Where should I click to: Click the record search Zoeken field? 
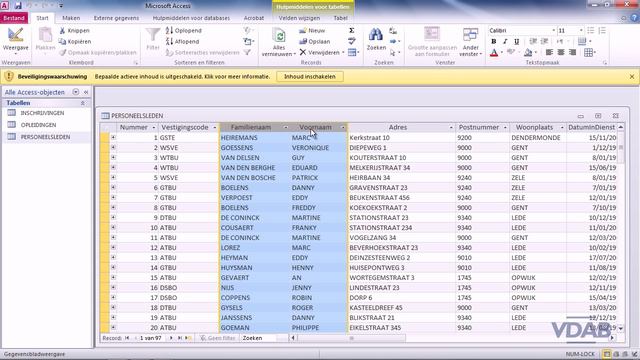(x=264, y=338)
